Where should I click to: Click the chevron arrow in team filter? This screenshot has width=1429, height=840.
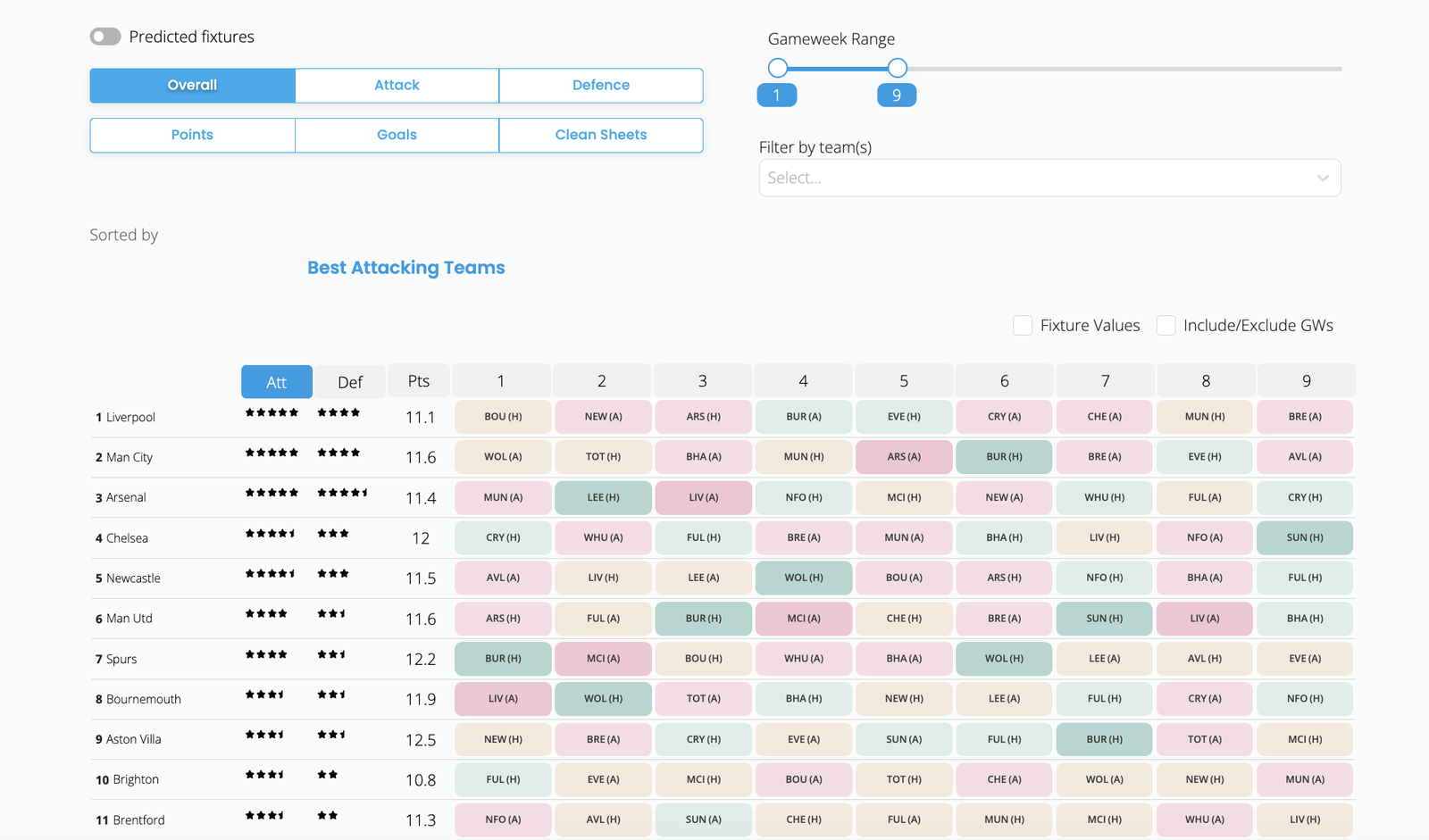tap(1323, 178)
